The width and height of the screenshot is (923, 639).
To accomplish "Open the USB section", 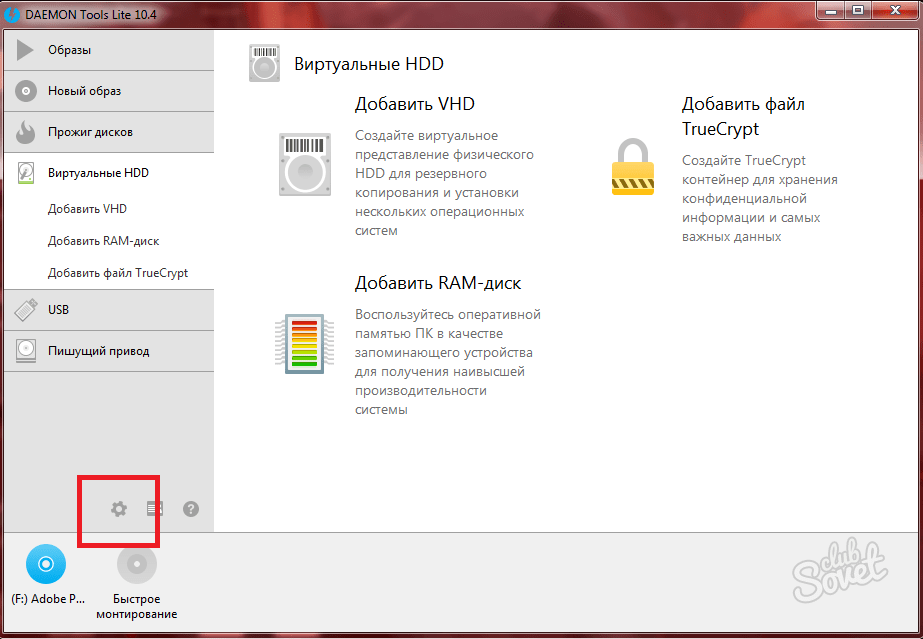I will pyautogui.click(x=109, y=309).
